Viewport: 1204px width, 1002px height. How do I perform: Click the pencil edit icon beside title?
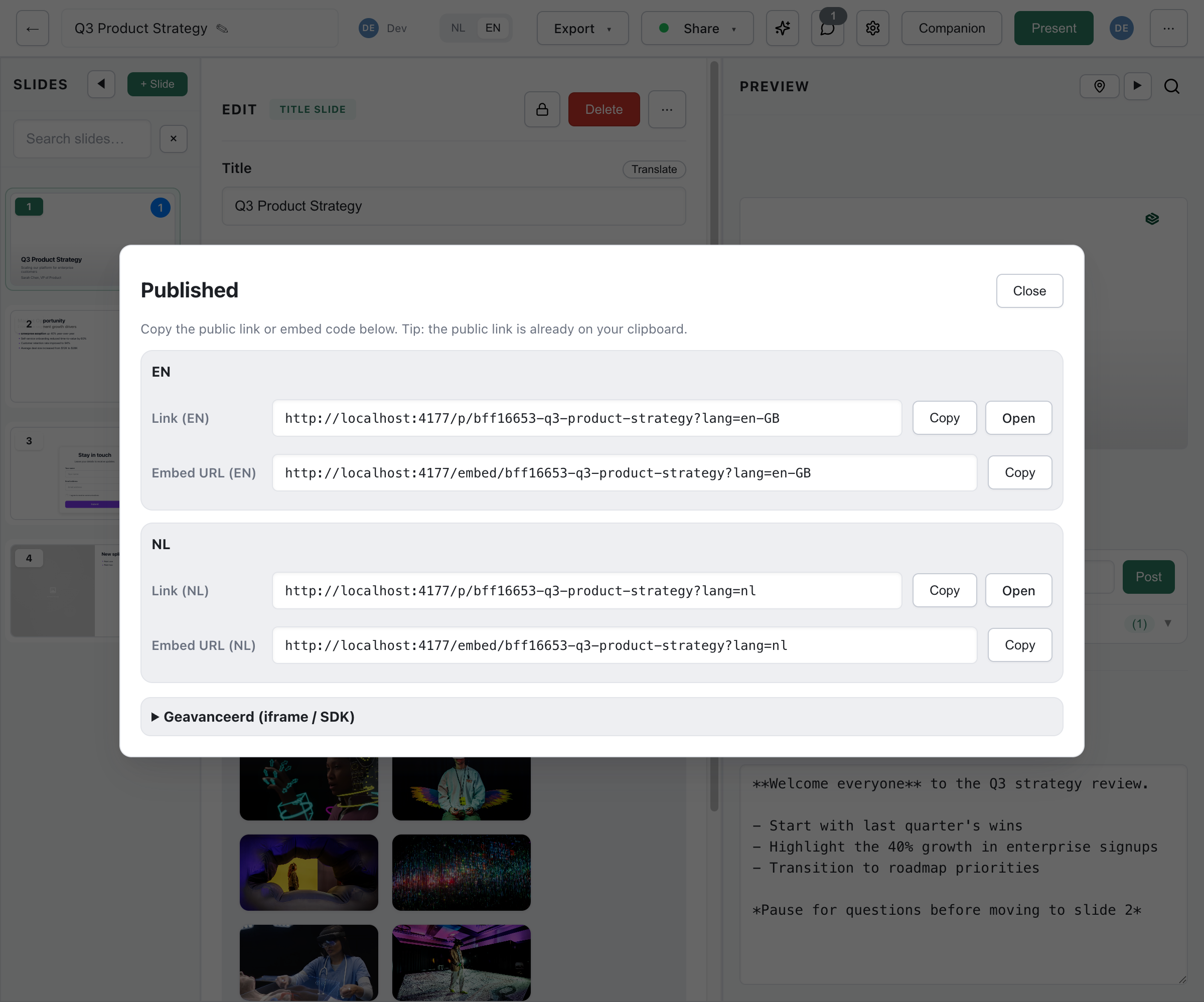click(222, 29)
